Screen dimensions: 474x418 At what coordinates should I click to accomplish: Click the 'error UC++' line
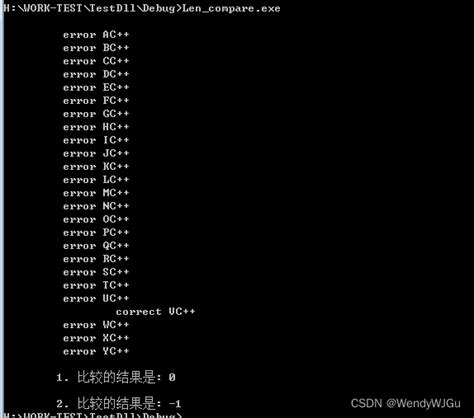96,299
